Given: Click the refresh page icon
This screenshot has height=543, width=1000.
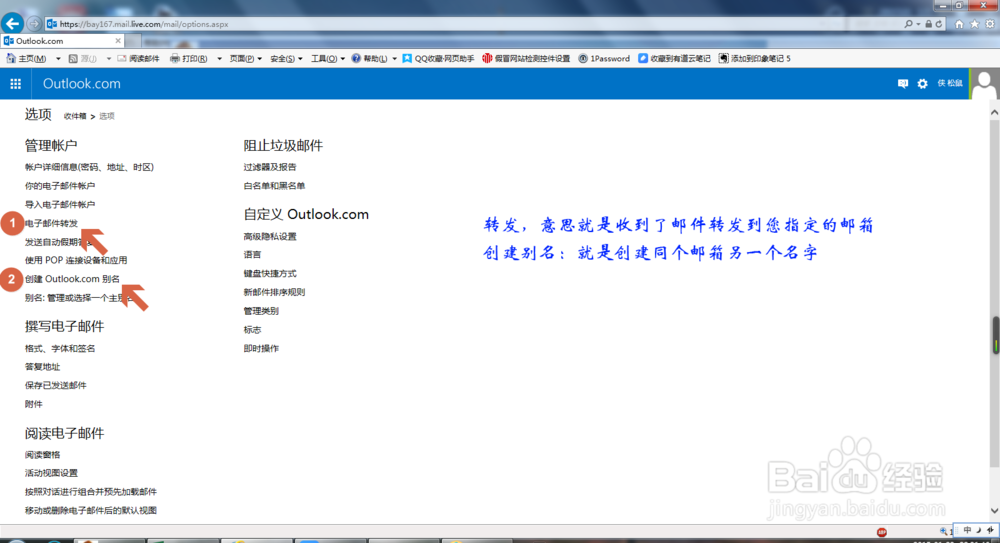Looking at the screenshot, I should [x=939, y=24].
